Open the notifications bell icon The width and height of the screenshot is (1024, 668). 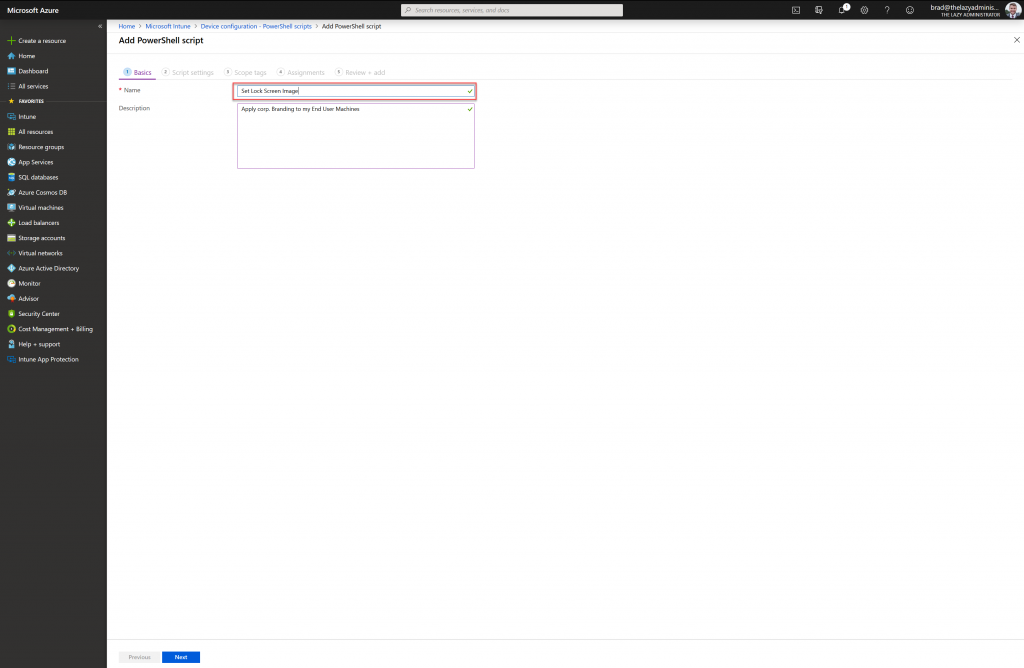[x=842, y=10]
